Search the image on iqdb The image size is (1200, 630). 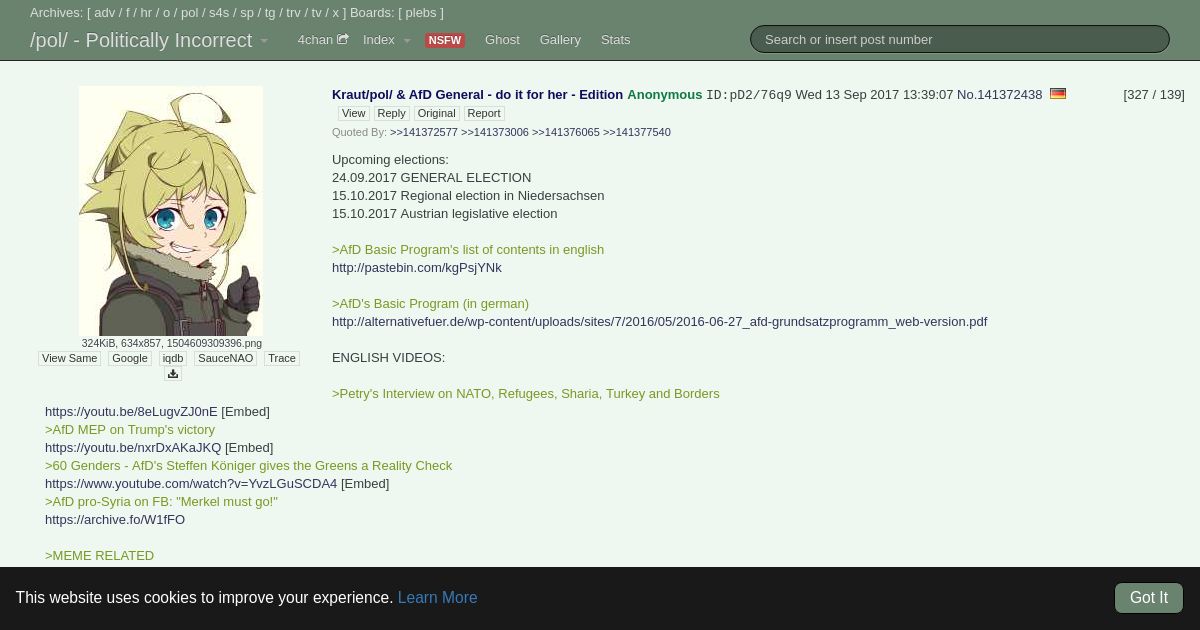point(173,358)
